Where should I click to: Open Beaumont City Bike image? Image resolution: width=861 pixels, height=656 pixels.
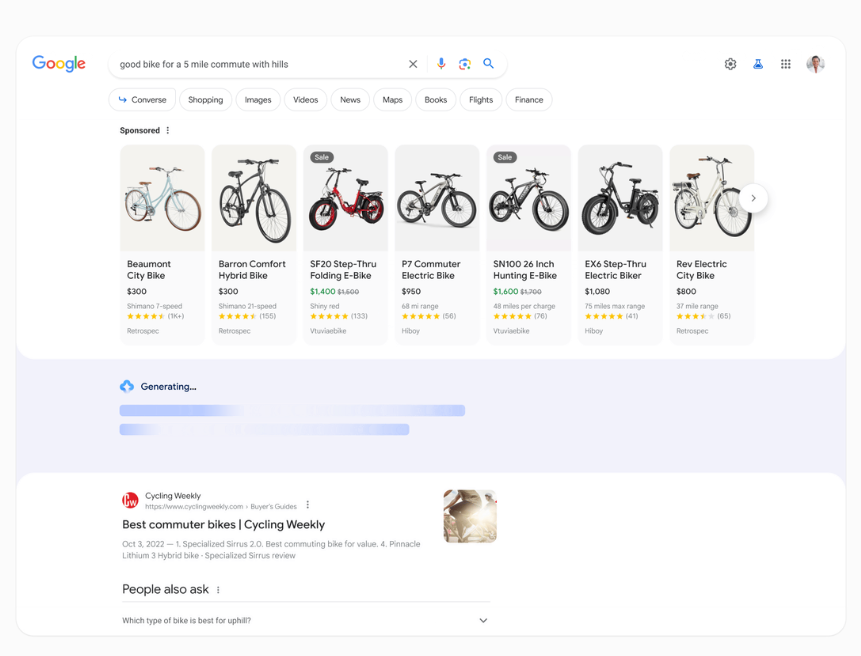pos(163,198)
